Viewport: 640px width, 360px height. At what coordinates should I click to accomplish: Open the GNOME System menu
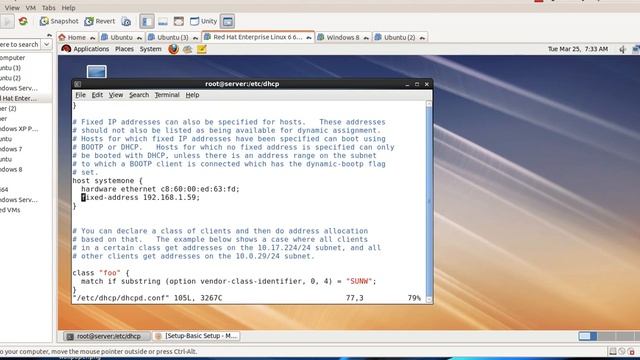pos(151,49)
